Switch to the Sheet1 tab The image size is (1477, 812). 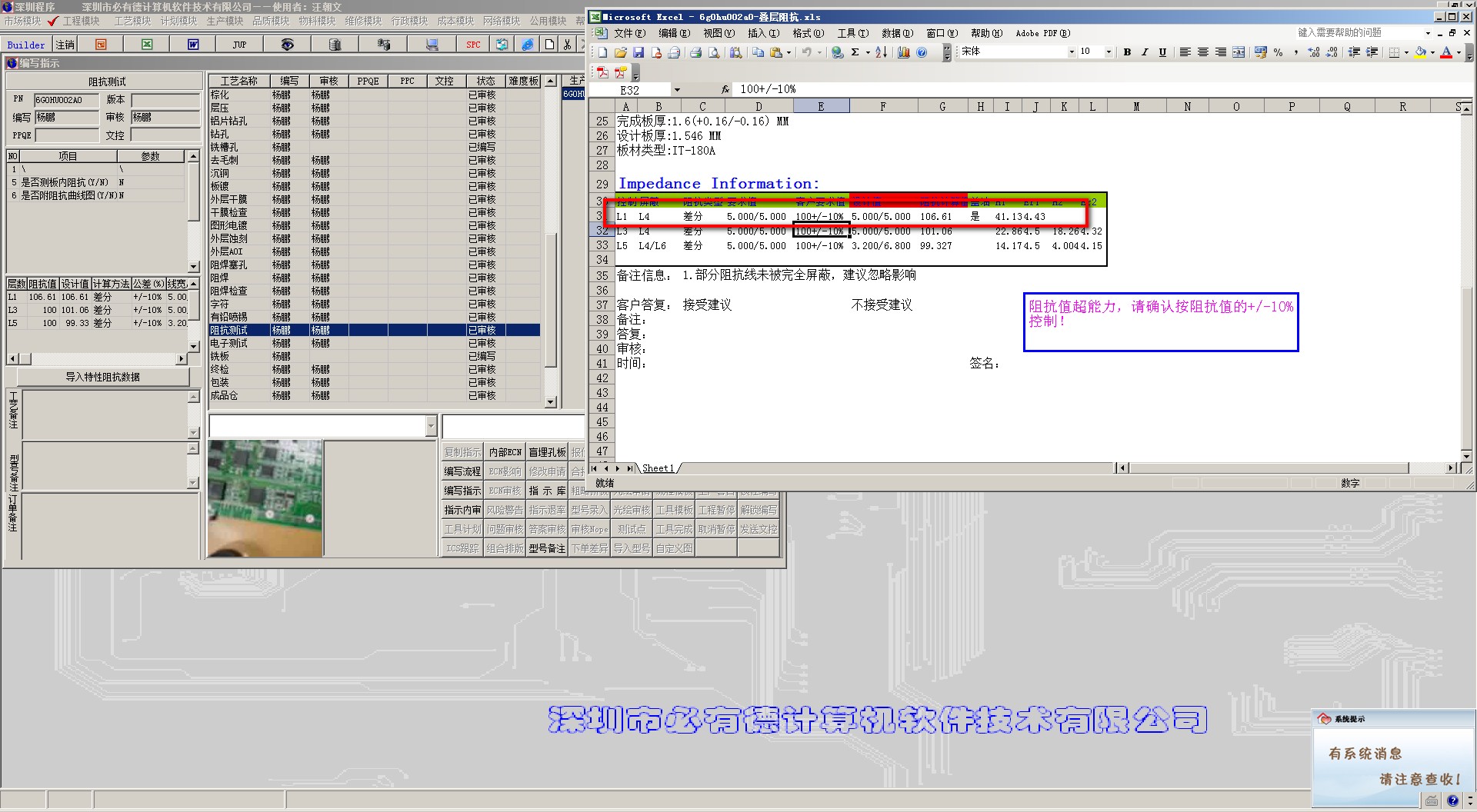click(x=658, y=468)
